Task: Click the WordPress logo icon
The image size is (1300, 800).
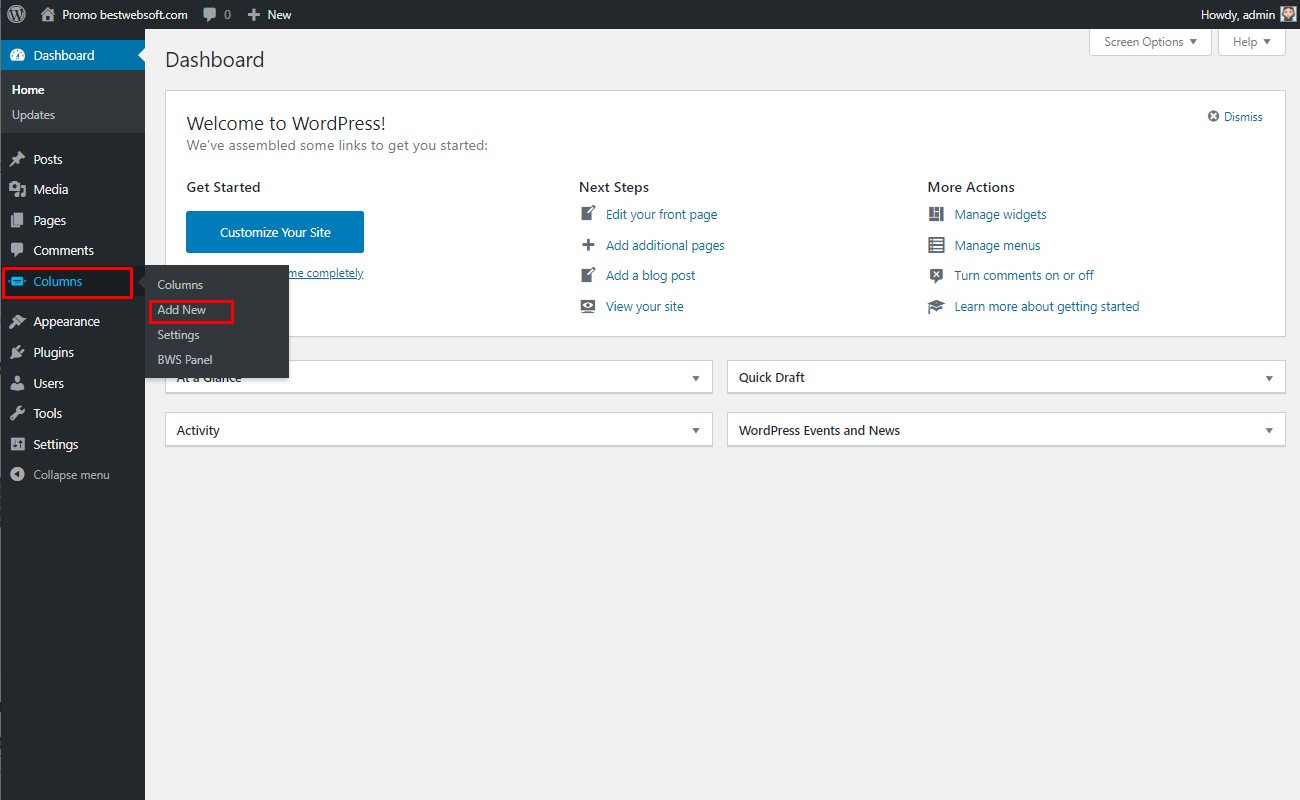Action: tap(17, 15)
